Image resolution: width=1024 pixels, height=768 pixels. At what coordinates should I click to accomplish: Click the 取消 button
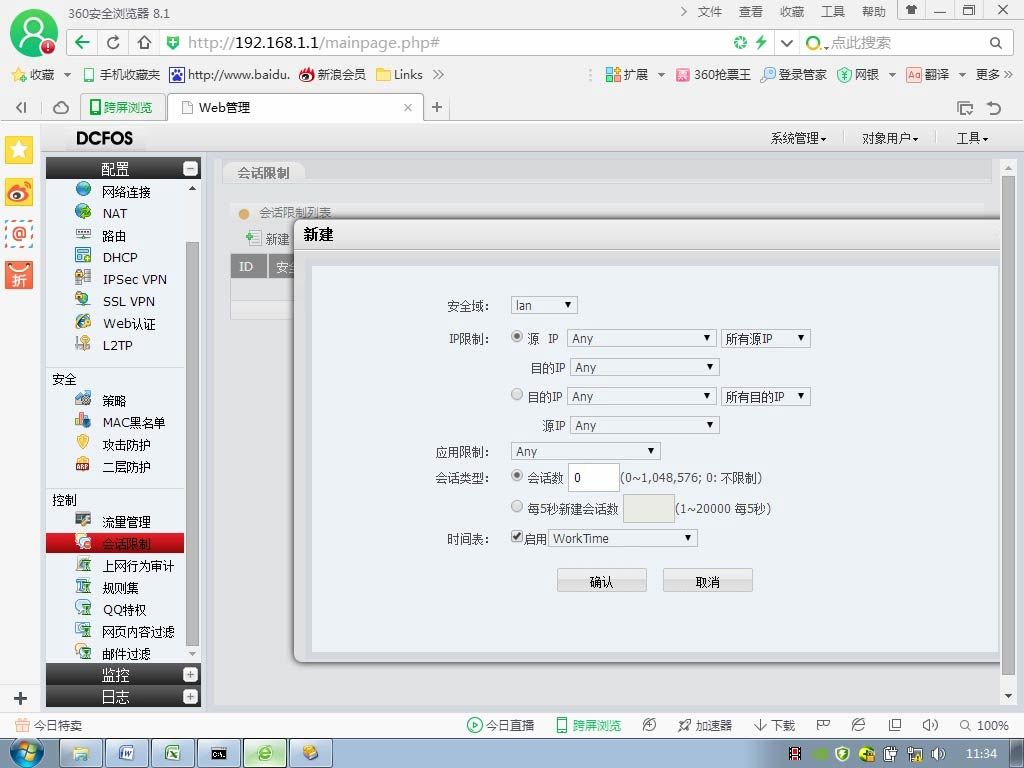[x=707, y=581]
